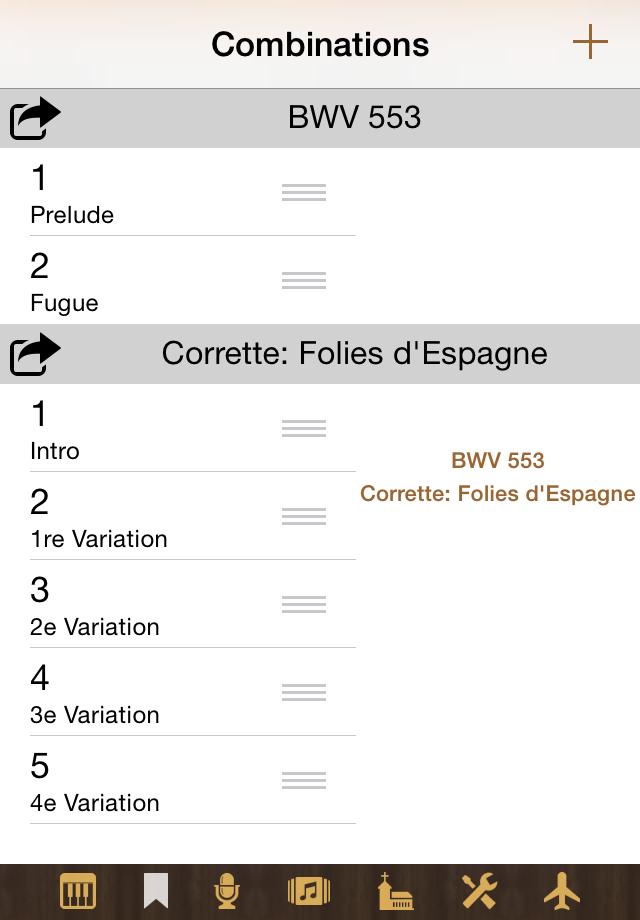Tap share icon beside Corrette header

[x=35, y=355]
